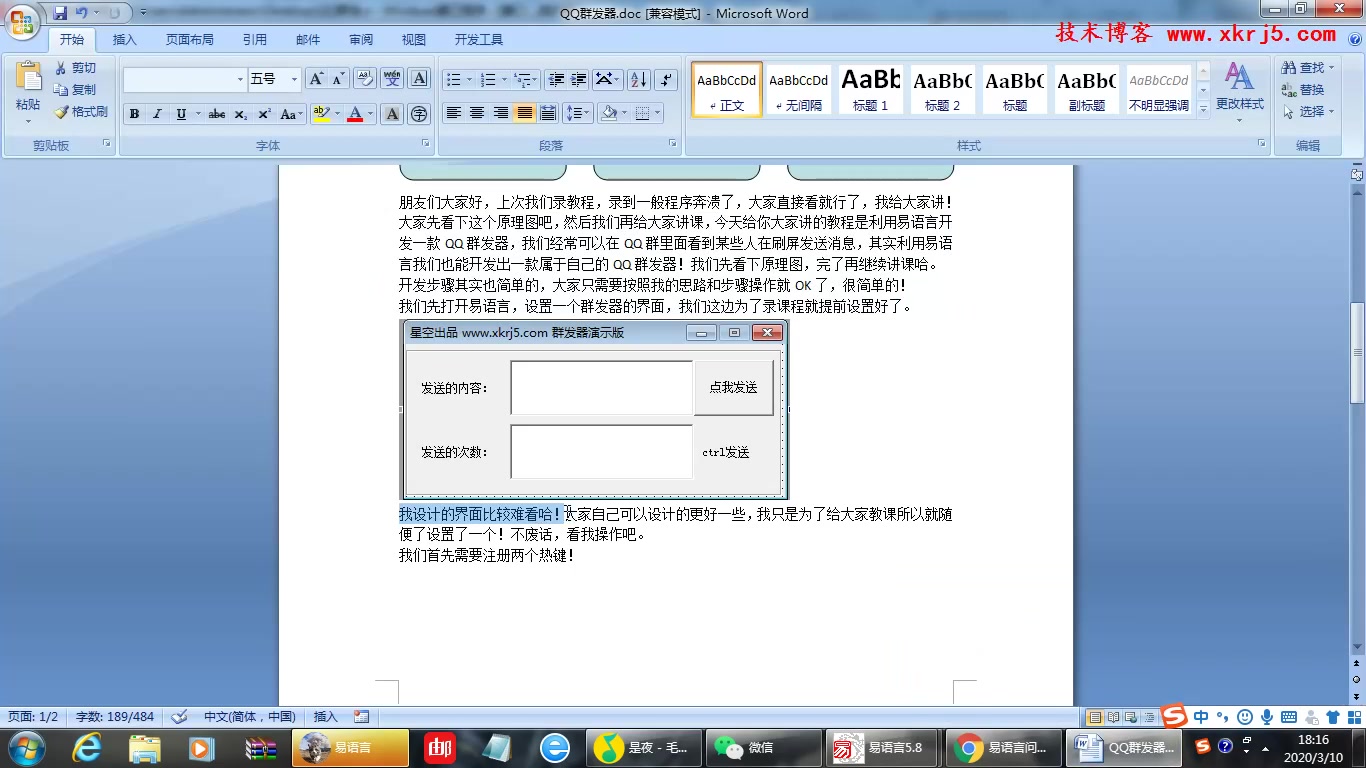Toggle character shading (gray A)
Image resolution: width=1366 pixels, height=768 pixels.
tap(392, 114)
